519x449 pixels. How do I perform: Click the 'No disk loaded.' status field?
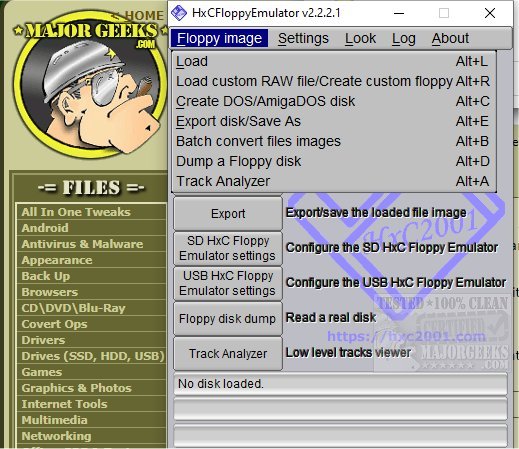coord(340,384)
